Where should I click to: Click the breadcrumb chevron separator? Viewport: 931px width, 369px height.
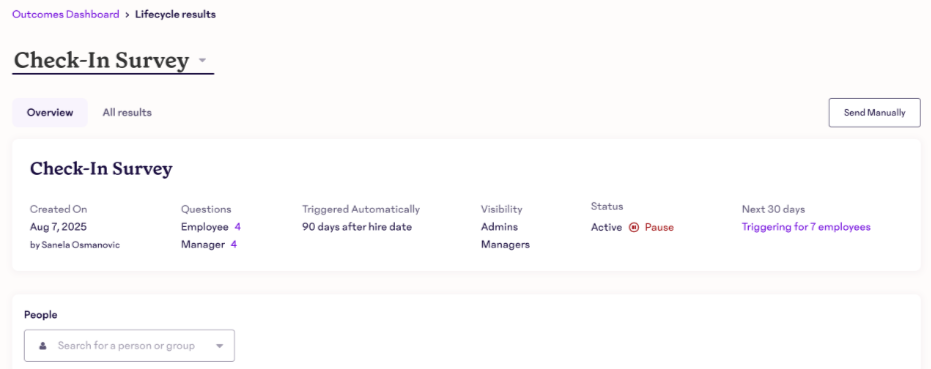coord(127,14)
